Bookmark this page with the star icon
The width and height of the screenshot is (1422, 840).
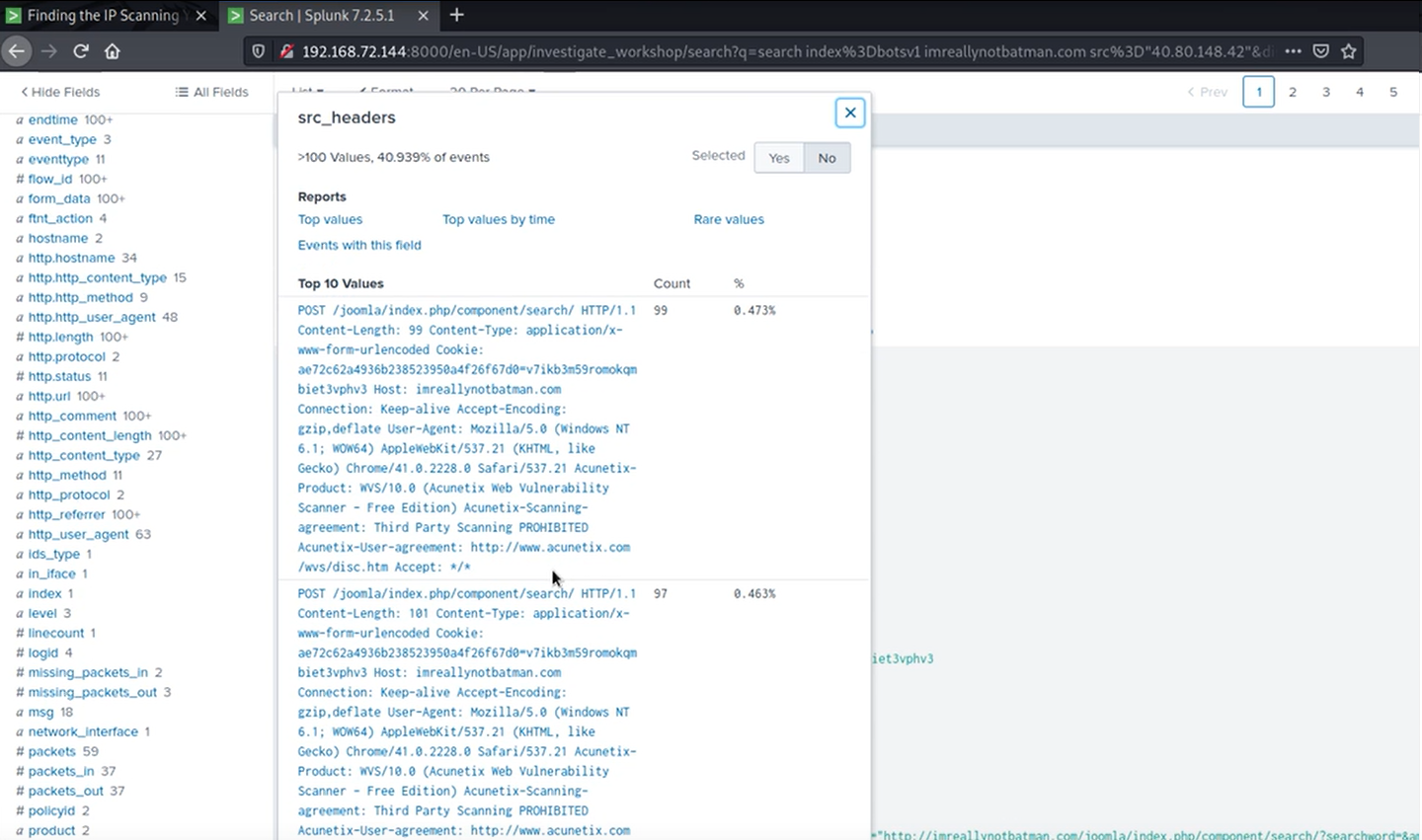click(x=1349, y=51)
